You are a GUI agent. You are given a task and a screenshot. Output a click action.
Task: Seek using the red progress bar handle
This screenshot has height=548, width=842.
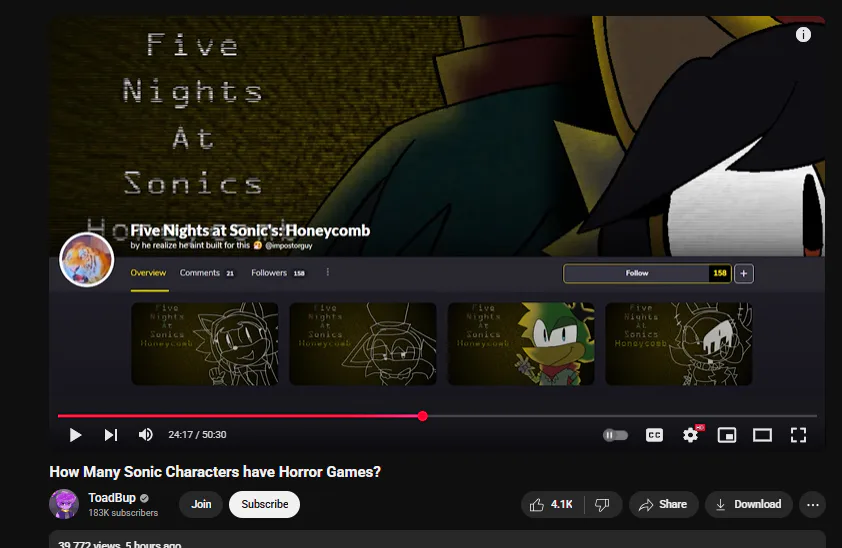423,416
